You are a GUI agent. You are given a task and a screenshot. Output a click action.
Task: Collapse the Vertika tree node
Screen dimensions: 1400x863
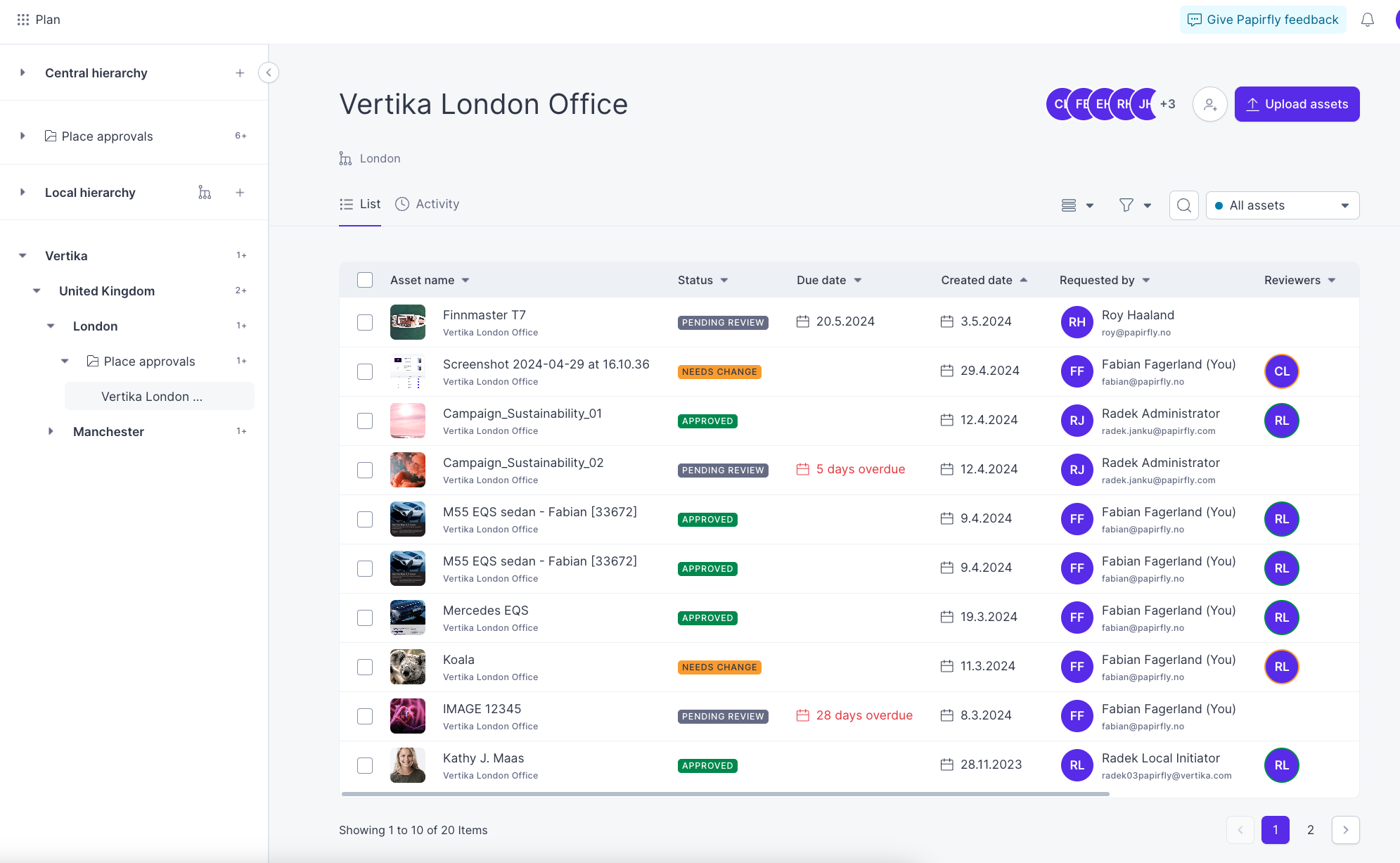(x=23, y=255)
